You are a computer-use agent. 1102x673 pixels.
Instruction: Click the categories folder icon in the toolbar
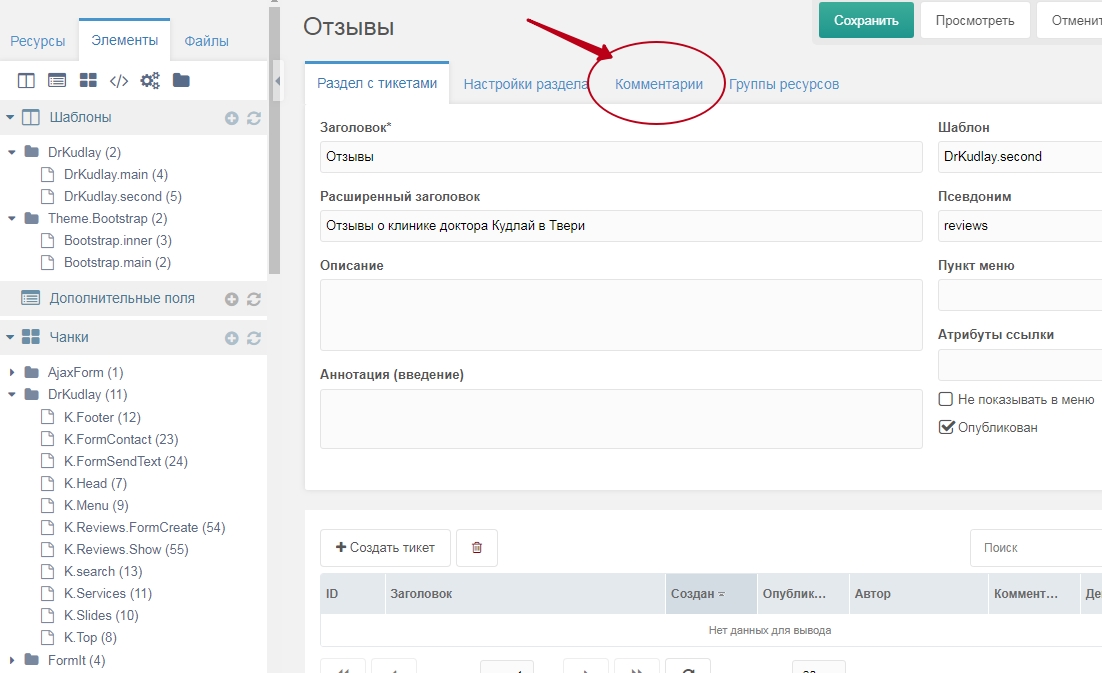(x=181, y=81)
